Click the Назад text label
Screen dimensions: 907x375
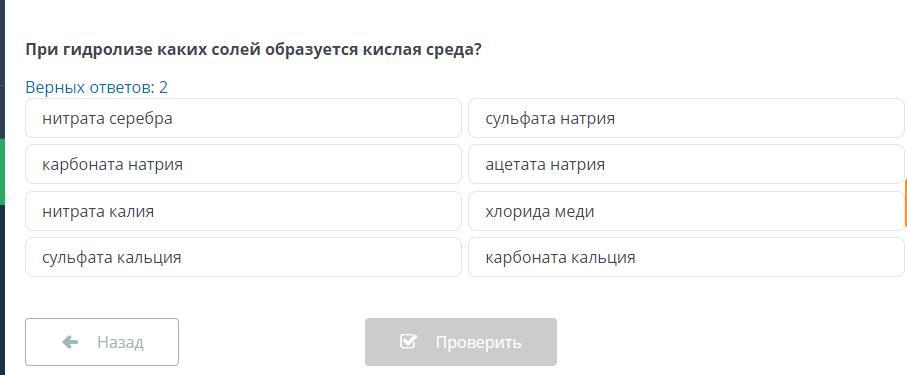[120, 342]
